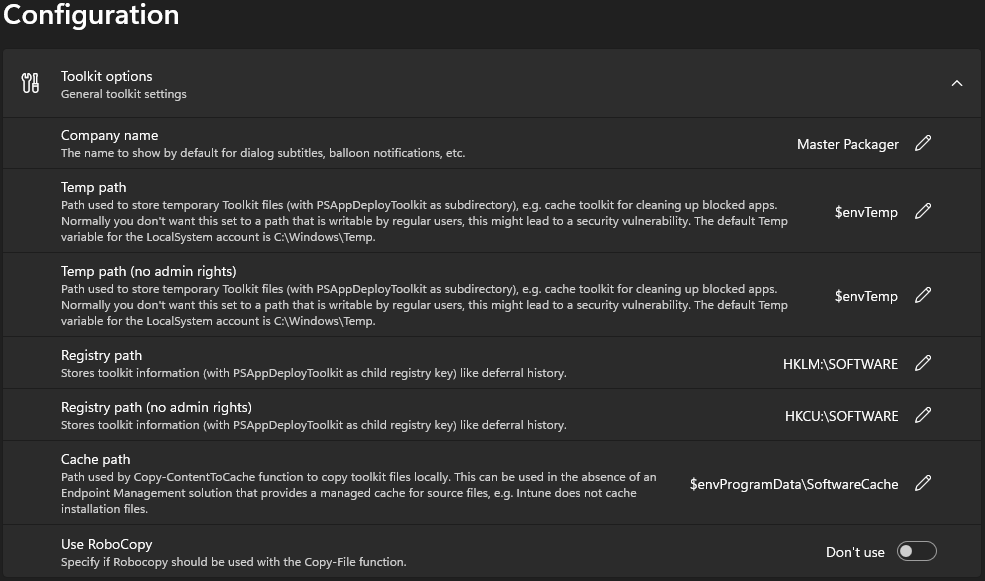The image size is (985, 581).
Task: Edit the Registry path value
Action: coord(922,363)
